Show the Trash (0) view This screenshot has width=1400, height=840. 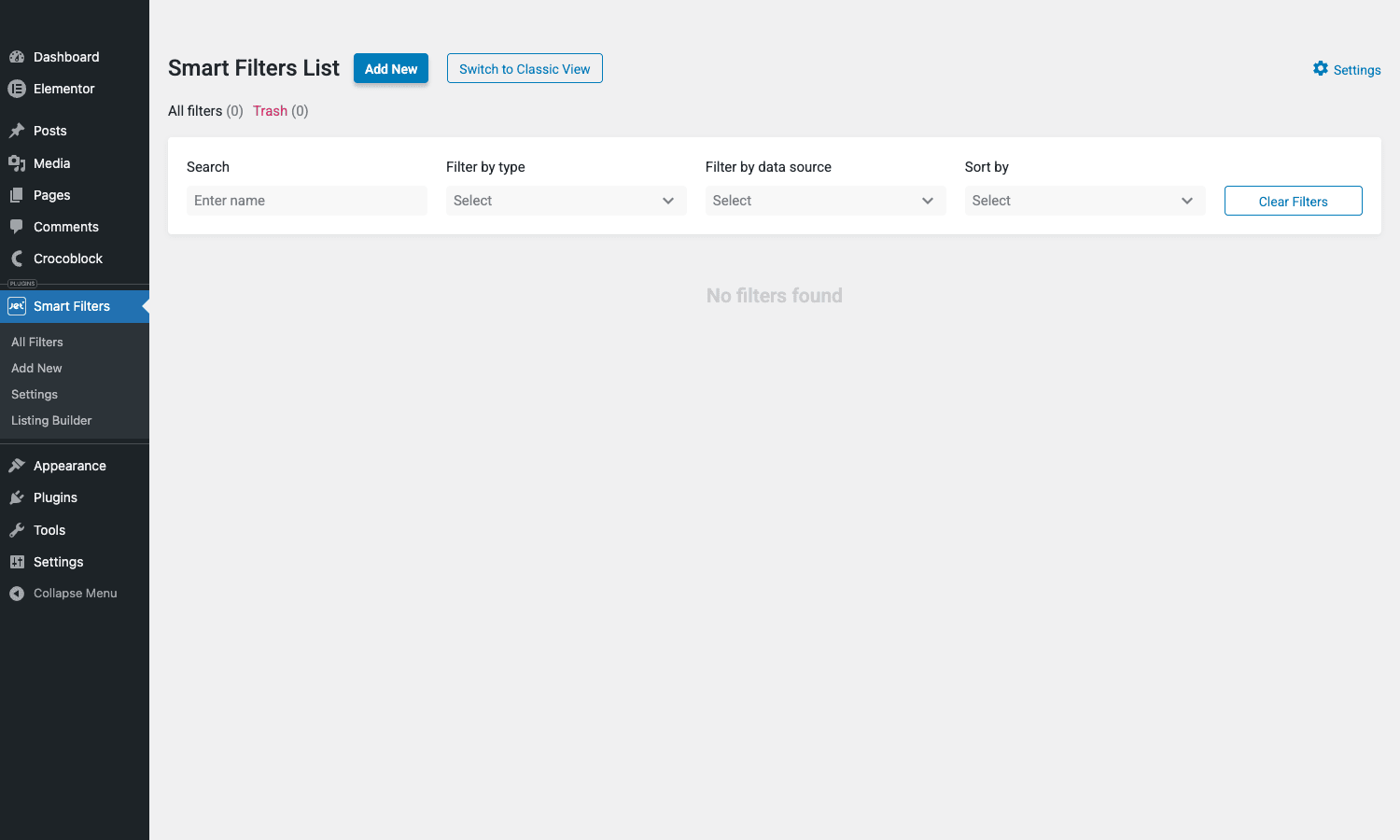pyautogui.click(x=281, y=111)
